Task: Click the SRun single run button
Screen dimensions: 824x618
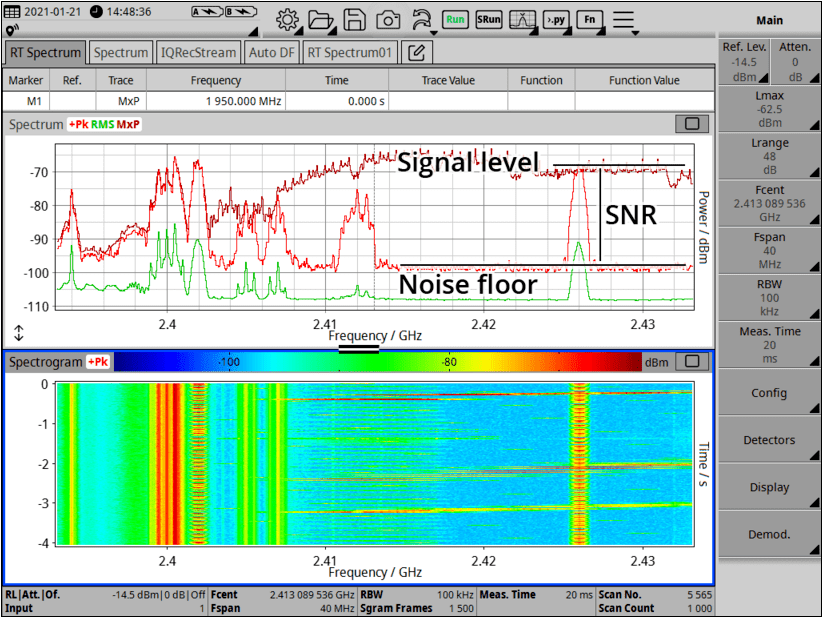Action: pyautogui.click(x=489, y=20)
